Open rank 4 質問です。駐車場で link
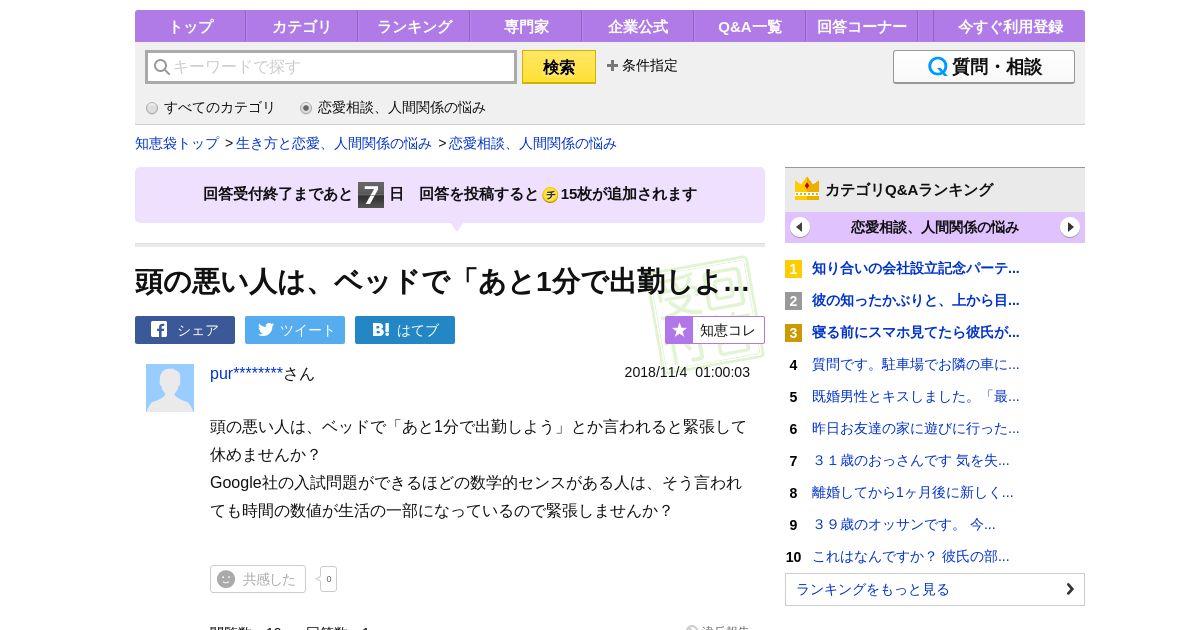 point(916,364)
